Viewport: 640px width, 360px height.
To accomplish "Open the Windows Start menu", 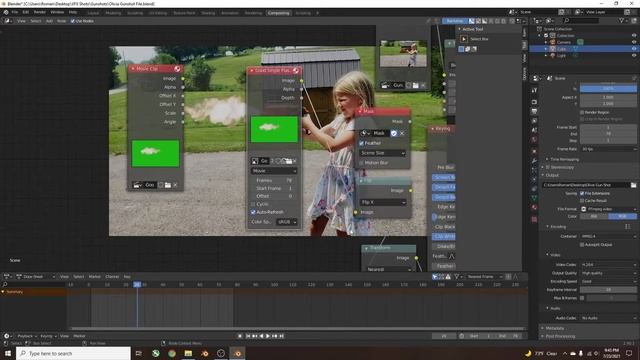I will 7,353.
